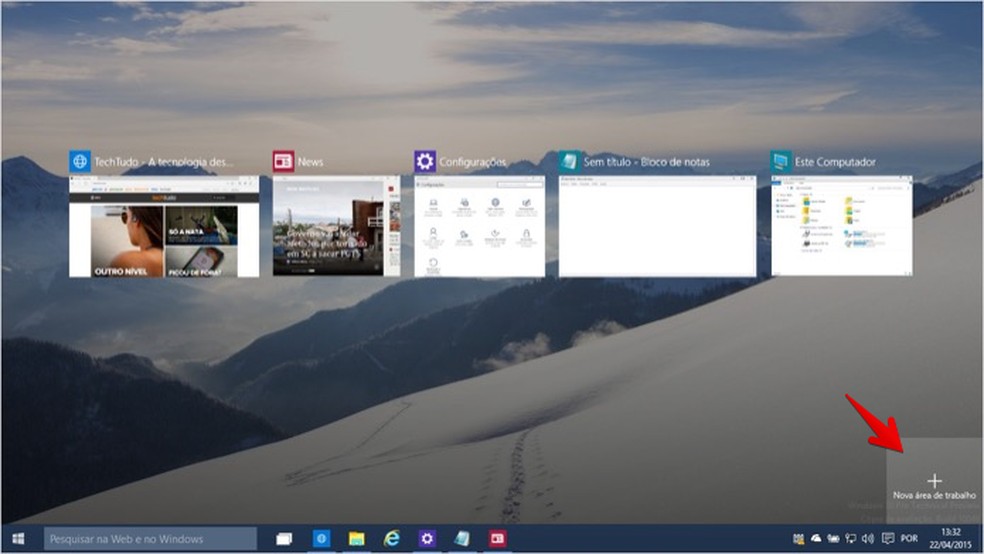Select the Bloco de notas window thumbnail
Viewport: 984px width, 554px height.
(657, 226)
